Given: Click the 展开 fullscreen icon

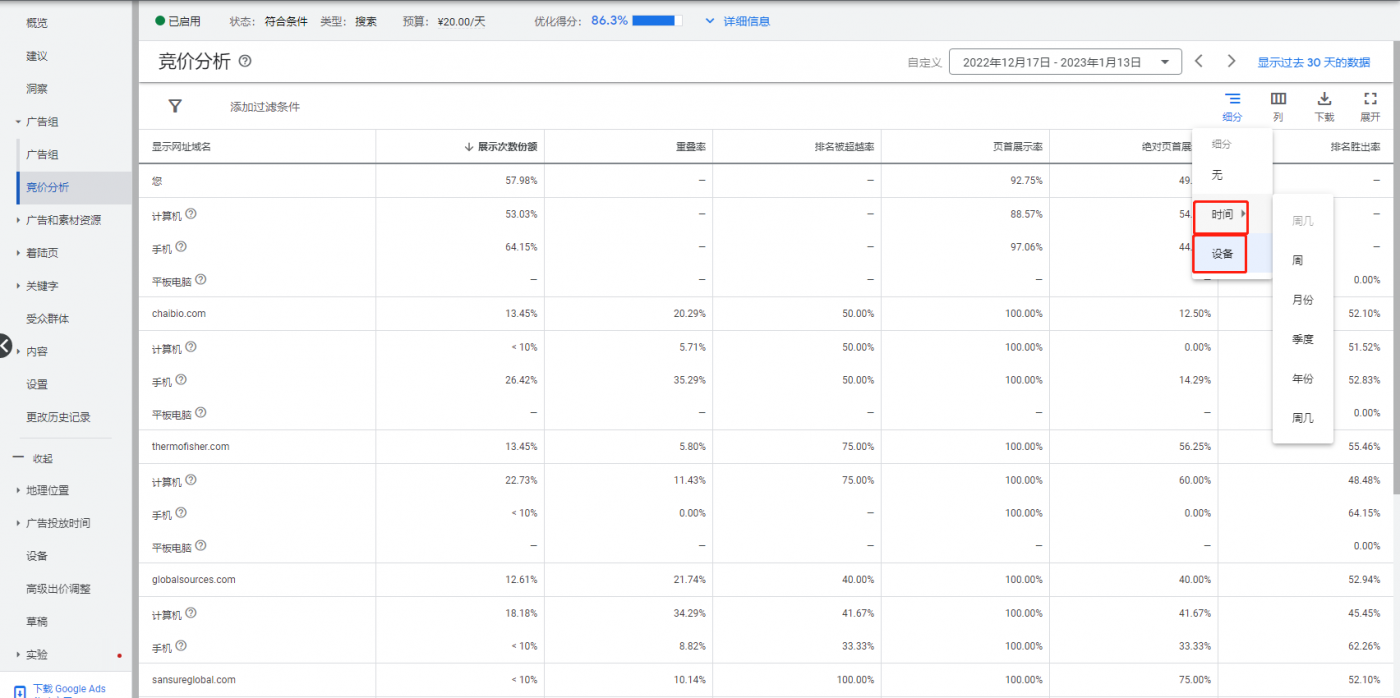Looking at the screenshot, I should point(1370,99).
